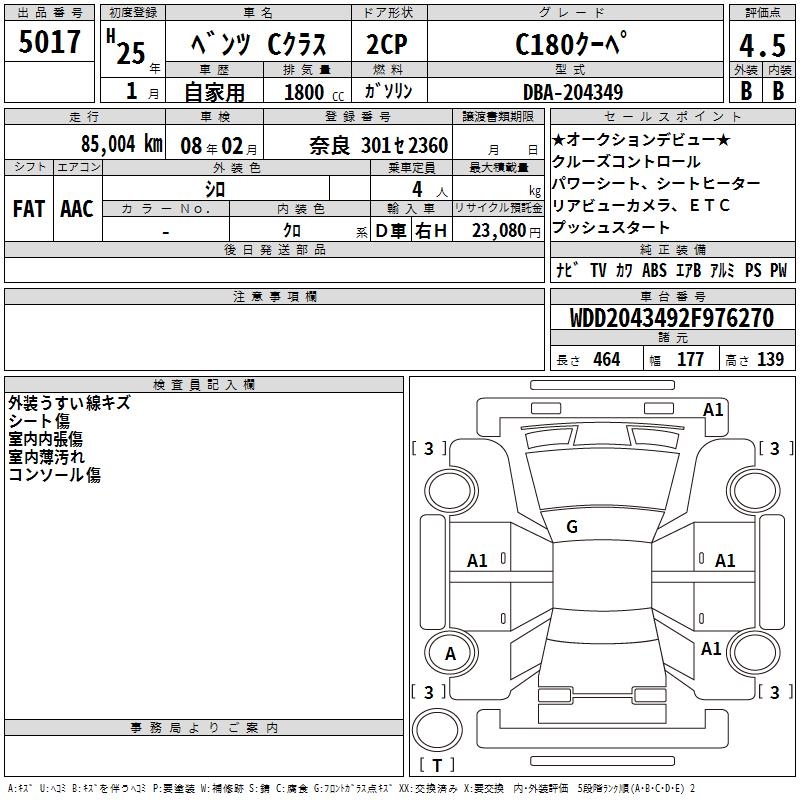The image size is (800, 800).
Task: Select inspector note 外装うすい線キズ
Action: [69, 403]
